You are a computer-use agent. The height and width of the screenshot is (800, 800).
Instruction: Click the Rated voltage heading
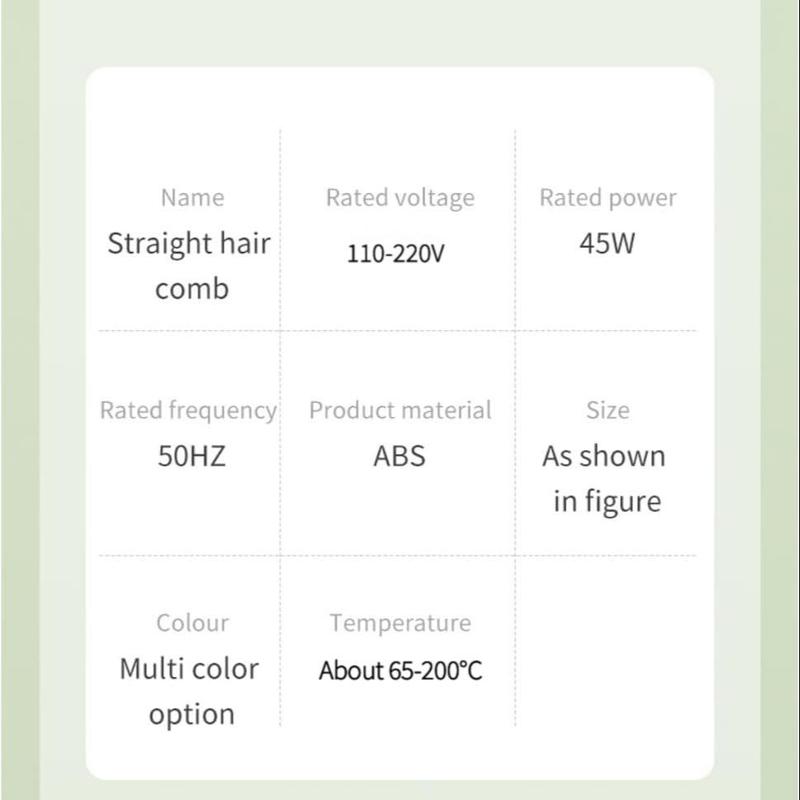(400, 198)
